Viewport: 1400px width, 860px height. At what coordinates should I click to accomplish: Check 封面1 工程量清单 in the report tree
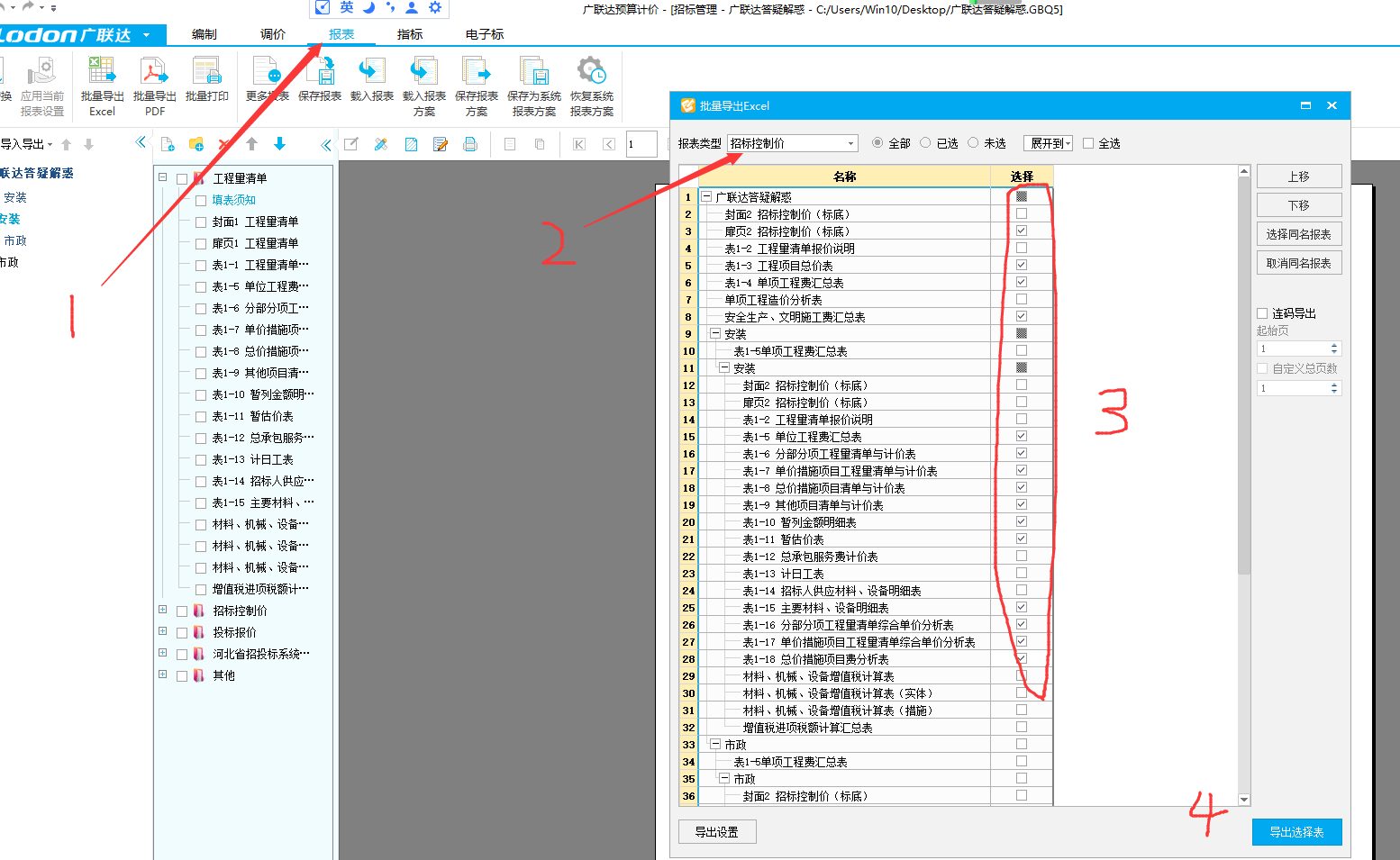[x=201, y=222]
